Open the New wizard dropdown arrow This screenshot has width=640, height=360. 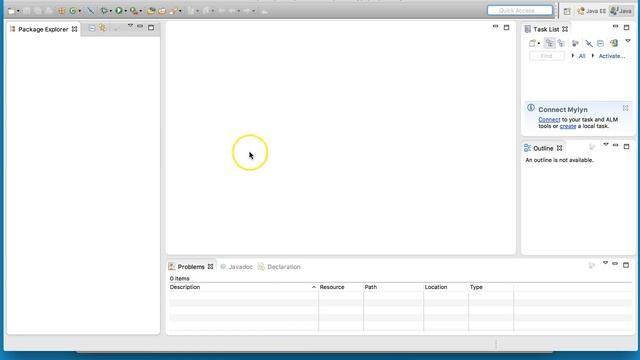point(18,11)
